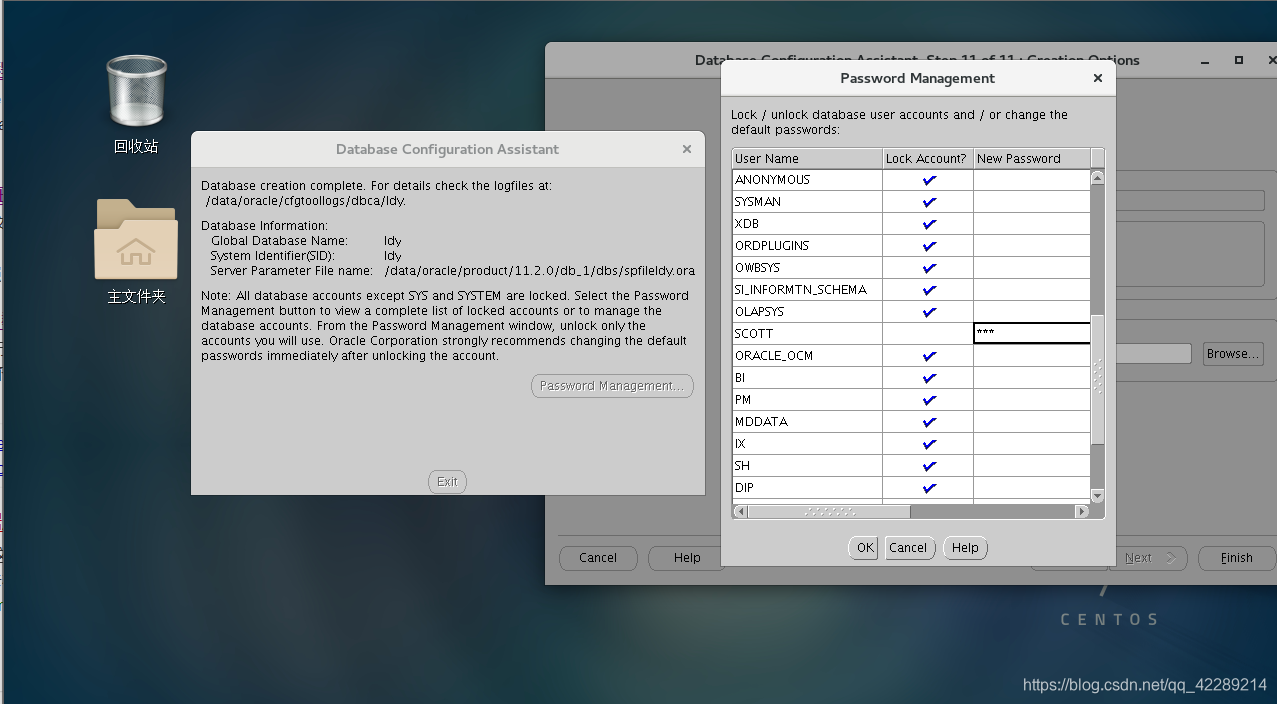Click OK in the Password Management dialog
Viewport: 1277px width, 704px height.
862,547
